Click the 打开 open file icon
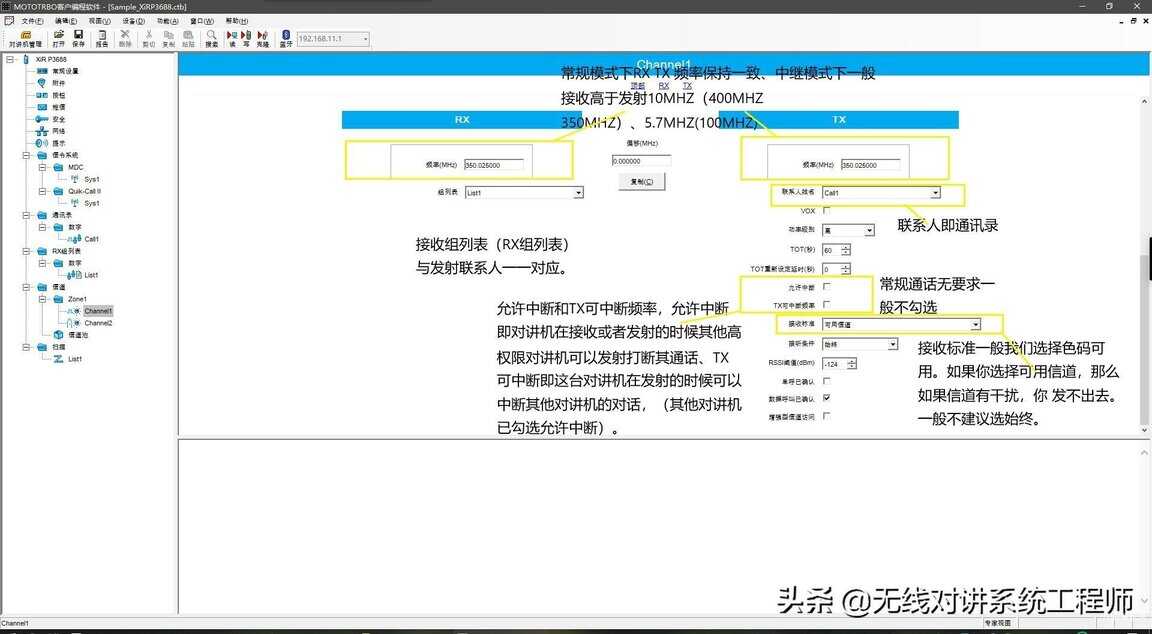Viewport: 1152px width, 634px height. [x=59, y=38]
